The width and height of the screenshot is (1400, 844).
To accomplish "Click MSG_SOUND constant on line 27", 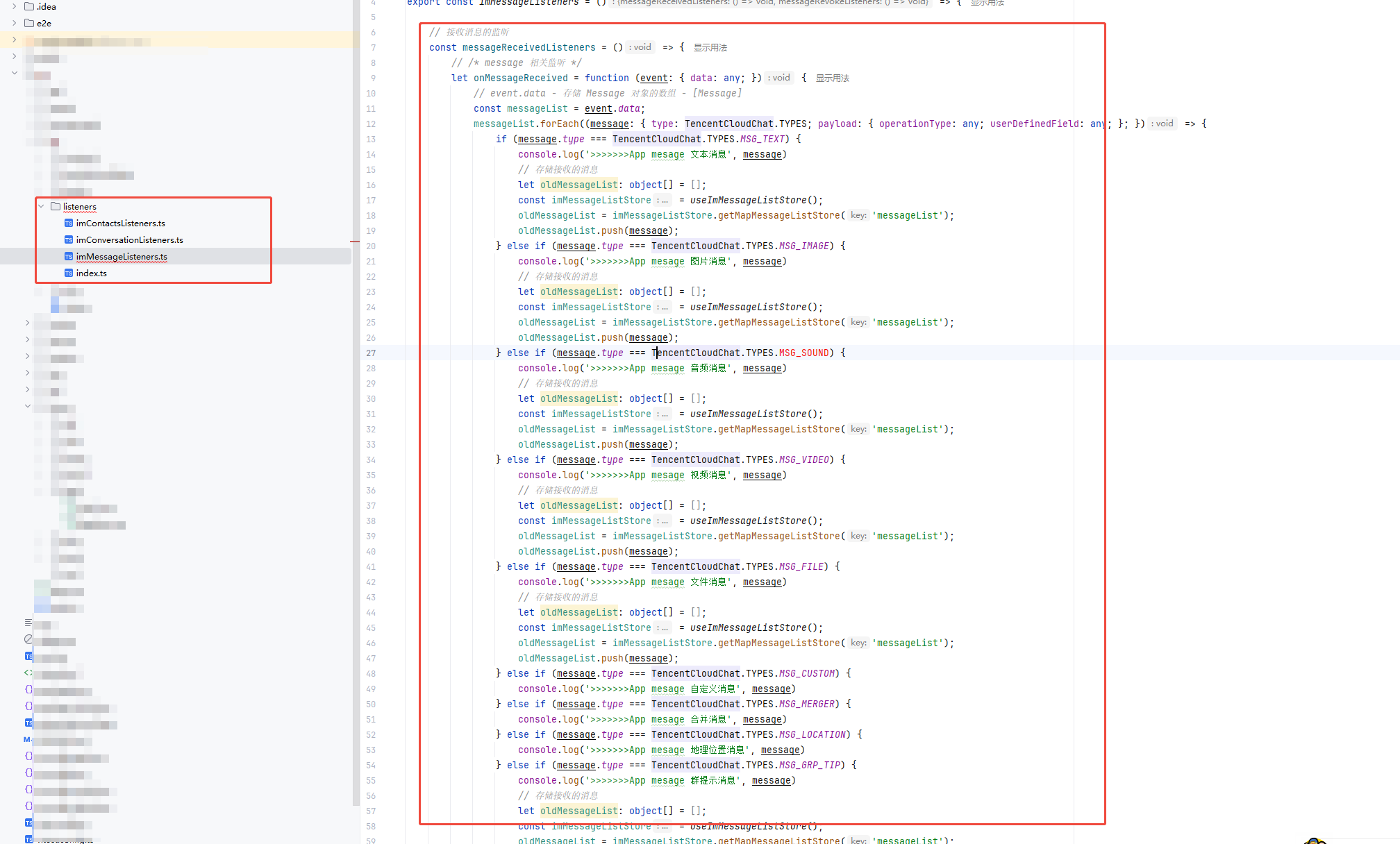I will pyautogui.click(x=803, y=353).
